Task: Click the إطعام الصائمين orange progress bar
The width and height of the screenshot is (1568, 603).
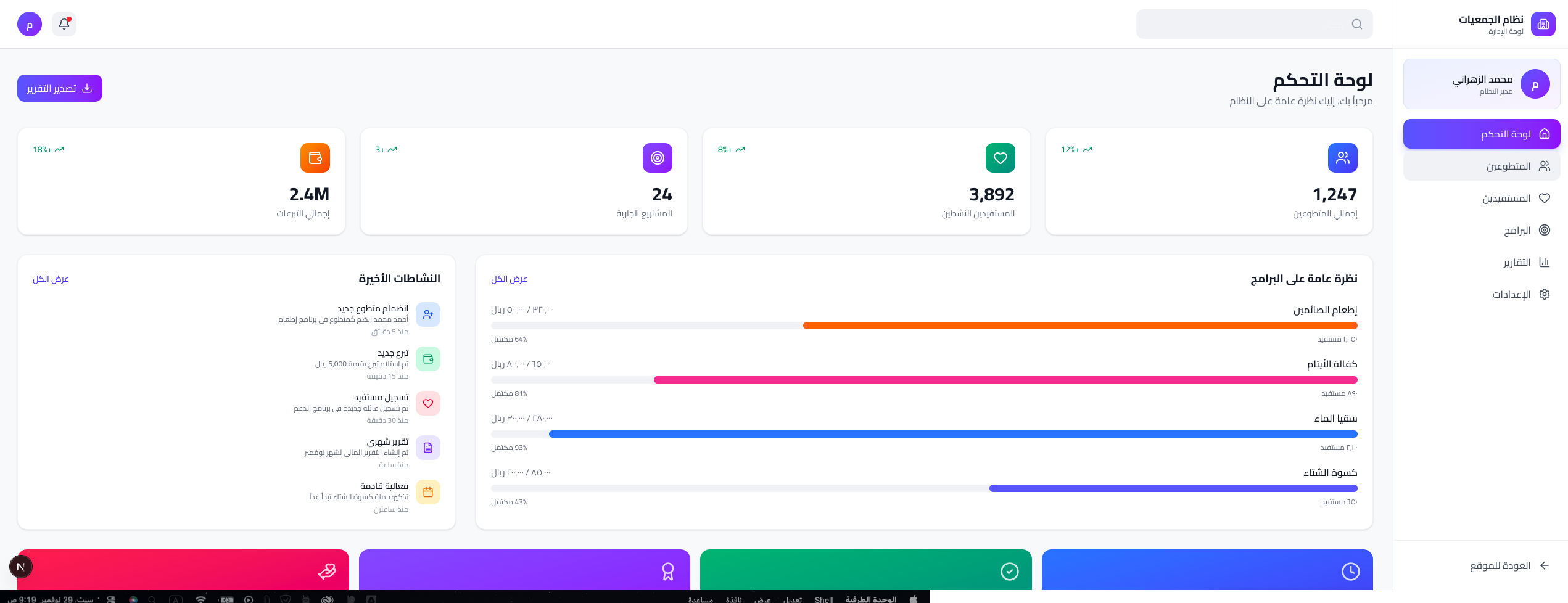Action: coord(1079,326)
